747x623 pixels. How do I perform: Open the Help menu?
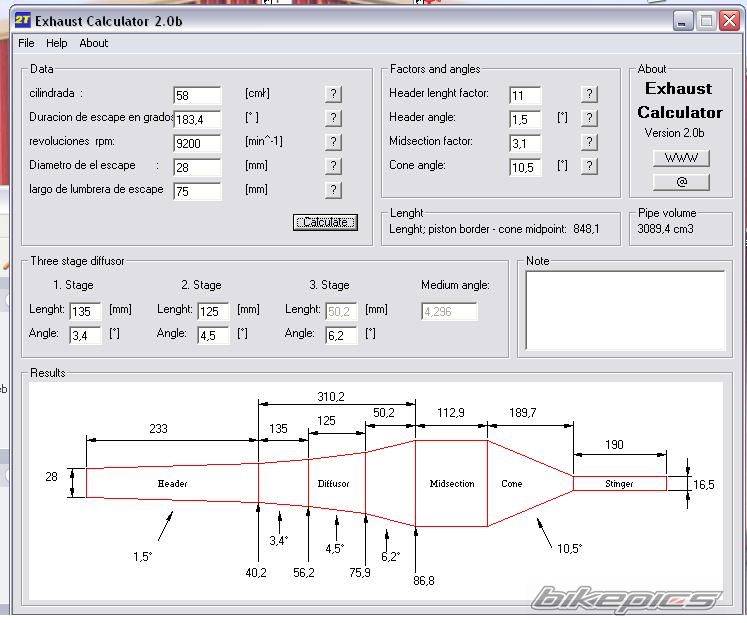57,43
